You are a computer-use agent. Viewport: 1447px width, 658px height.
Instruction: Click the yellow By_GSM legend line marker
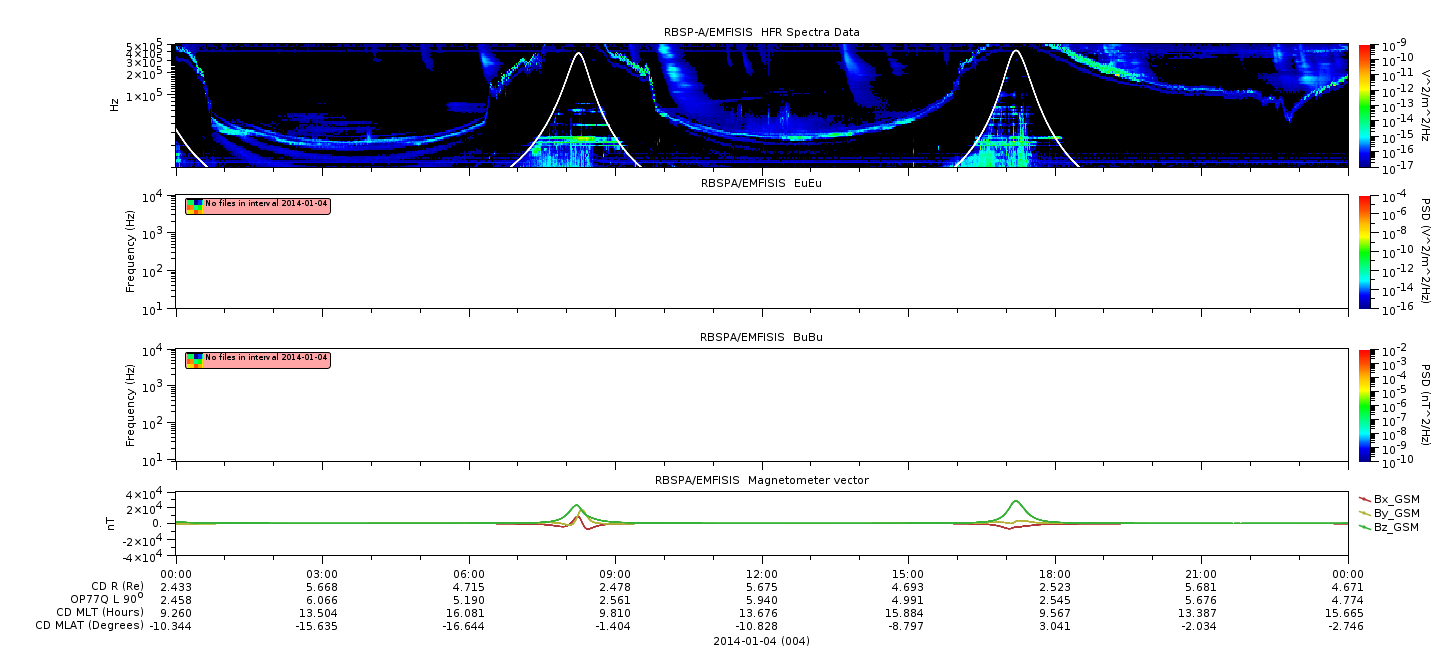tap(1365, 512)
